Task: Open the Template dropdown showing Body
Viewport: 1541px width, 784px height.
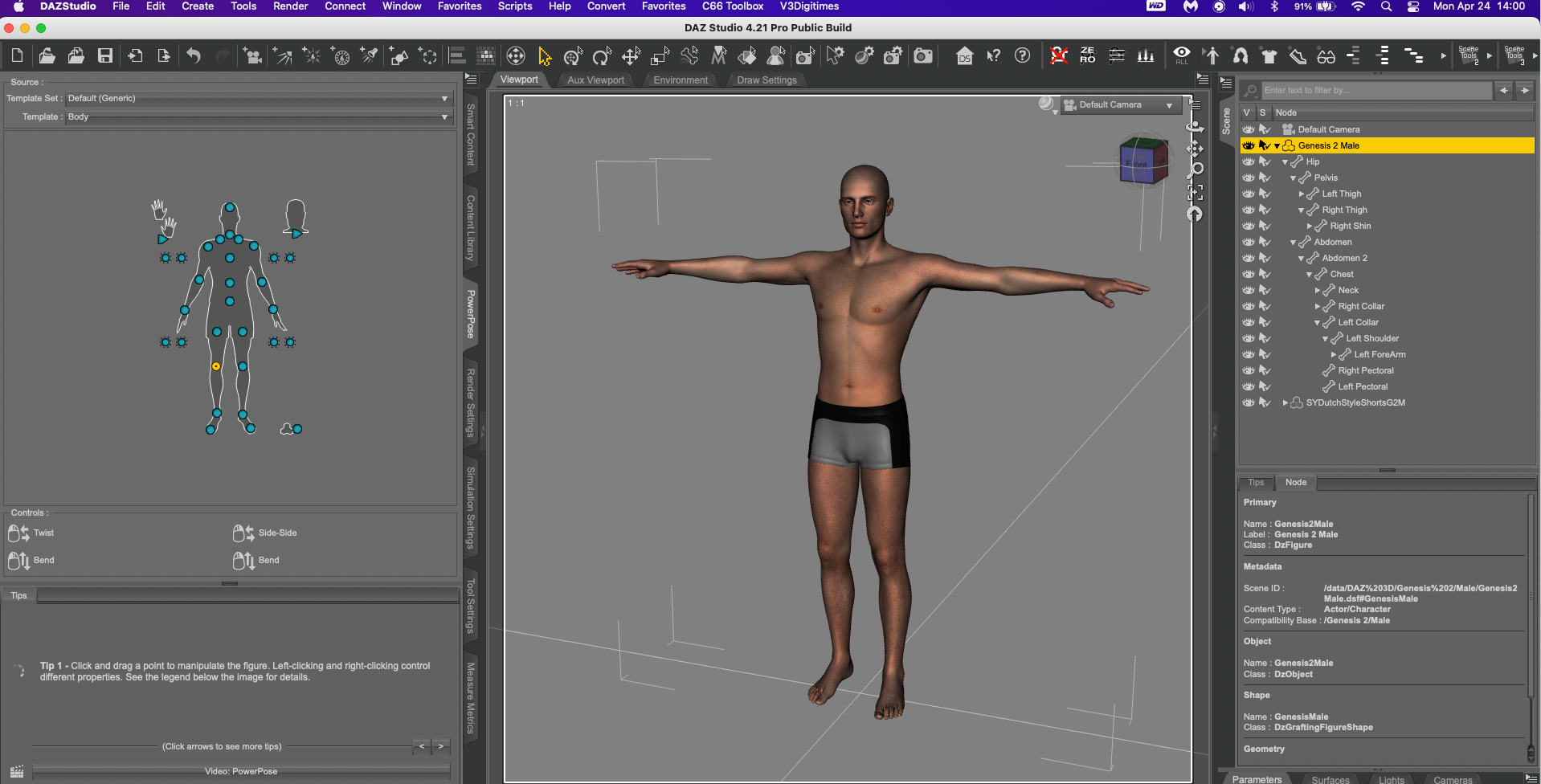Action: tap(258, 116)
